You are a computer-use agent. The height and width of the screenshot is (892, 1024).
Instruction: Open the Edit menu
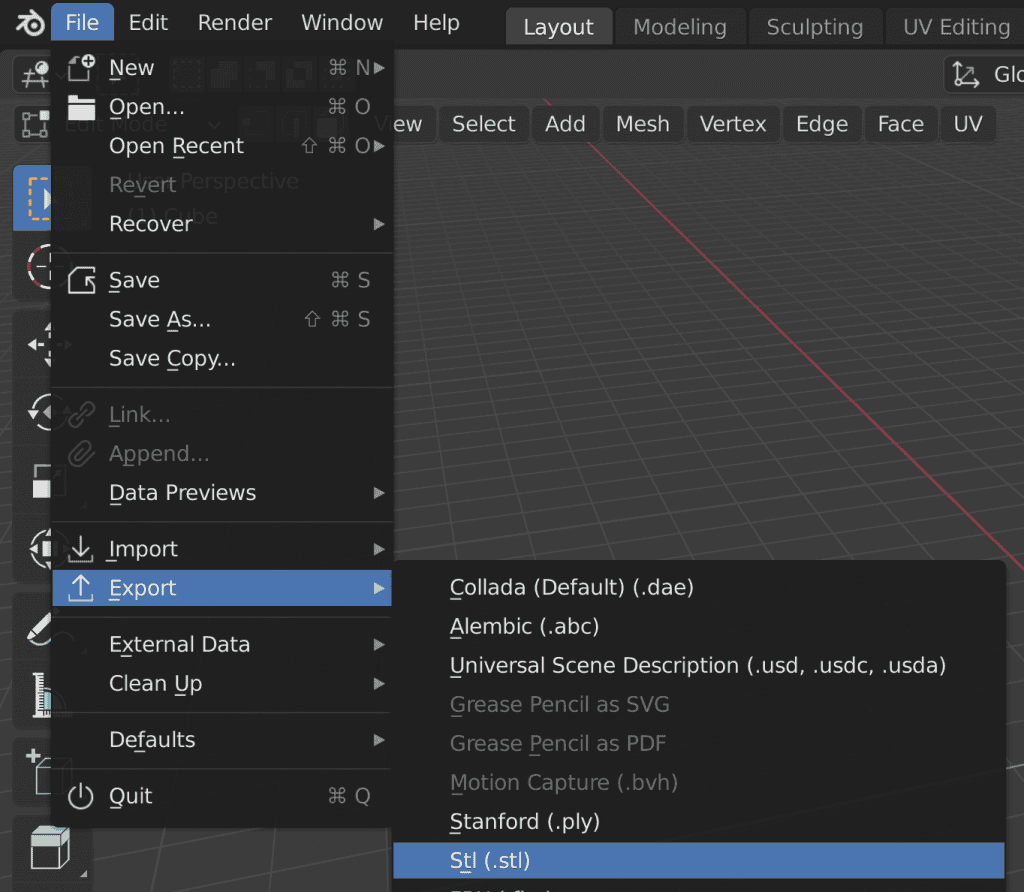coord(148,23)
